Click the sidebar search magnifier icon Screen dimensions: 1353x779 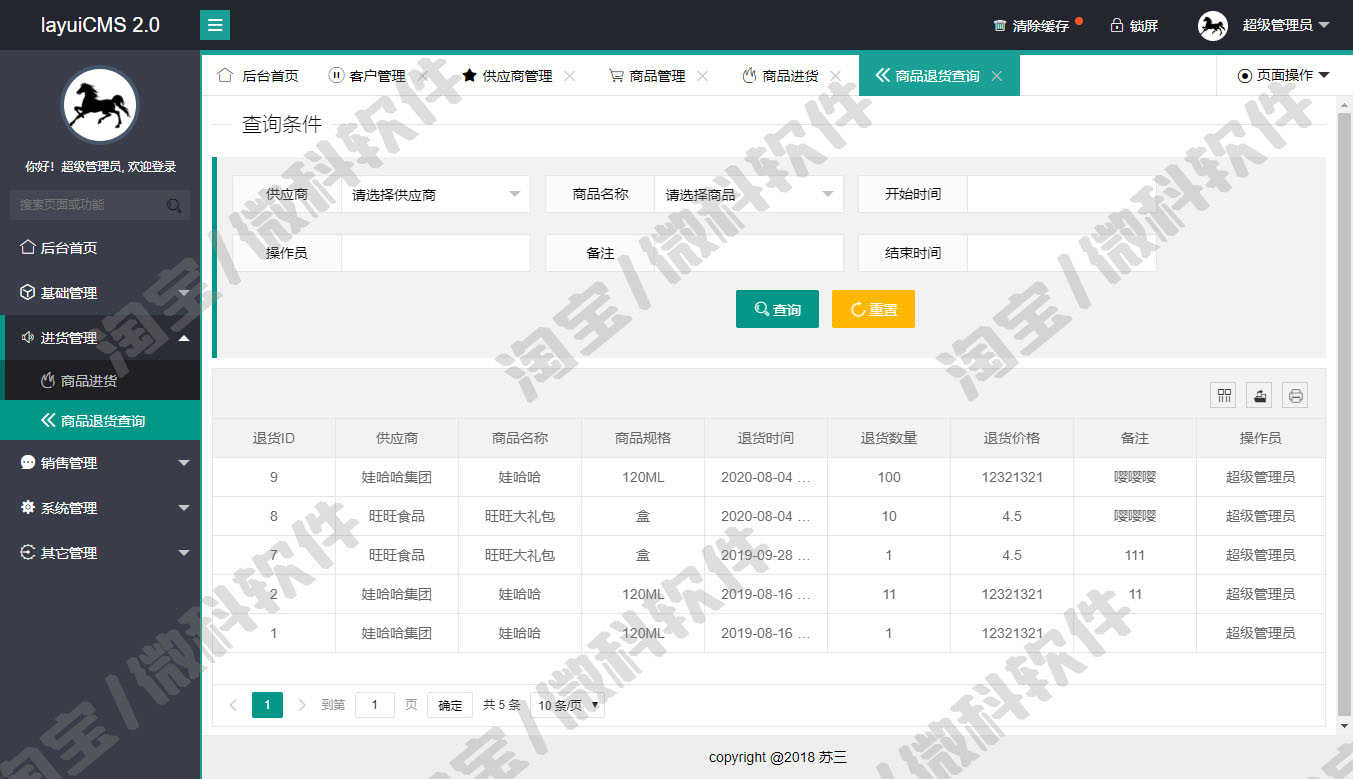tap(174, 205)
